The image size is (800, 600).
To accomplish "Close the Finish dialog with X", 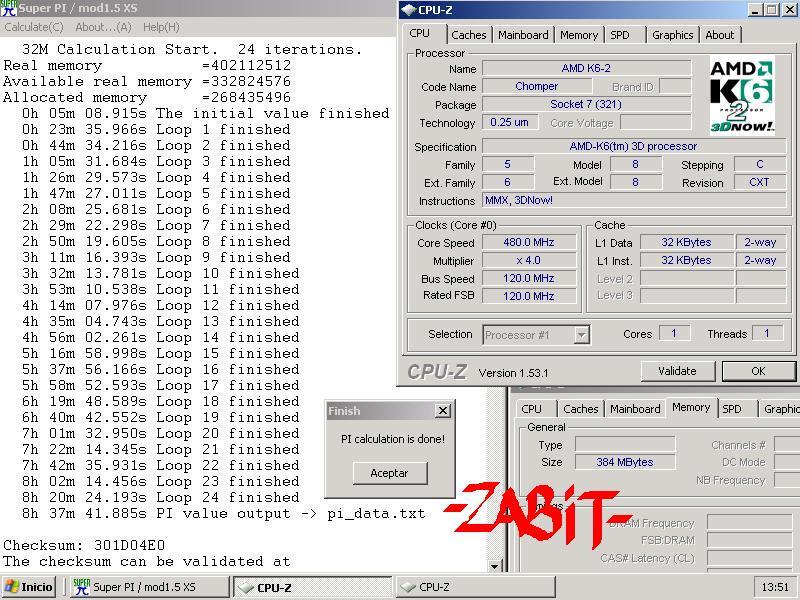I will point(443,410).
